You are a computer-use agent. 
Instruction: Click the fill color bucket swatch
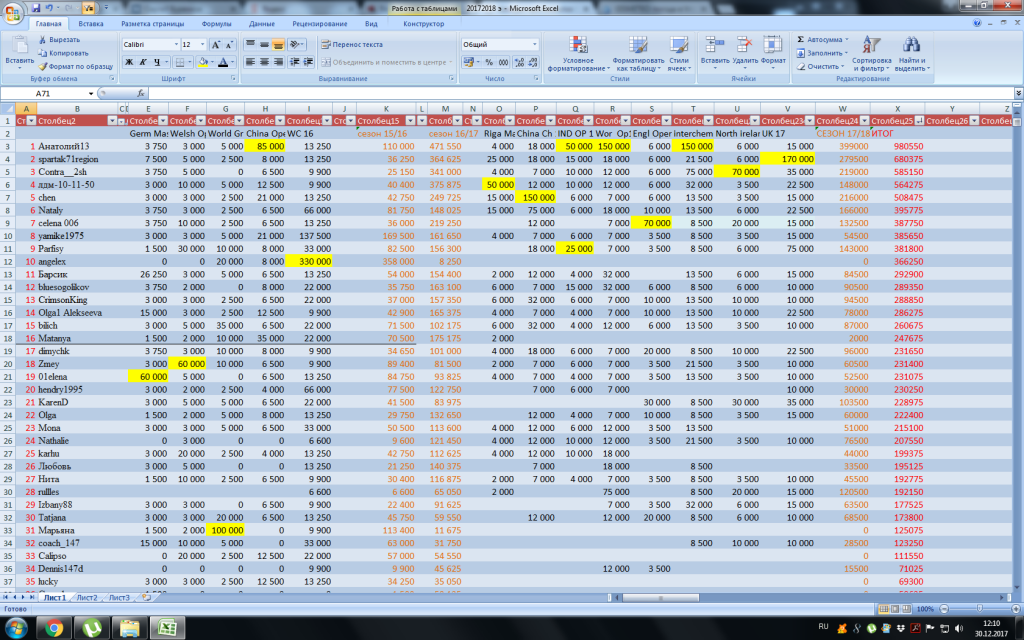pyautogui.click(x=202, y=62)
